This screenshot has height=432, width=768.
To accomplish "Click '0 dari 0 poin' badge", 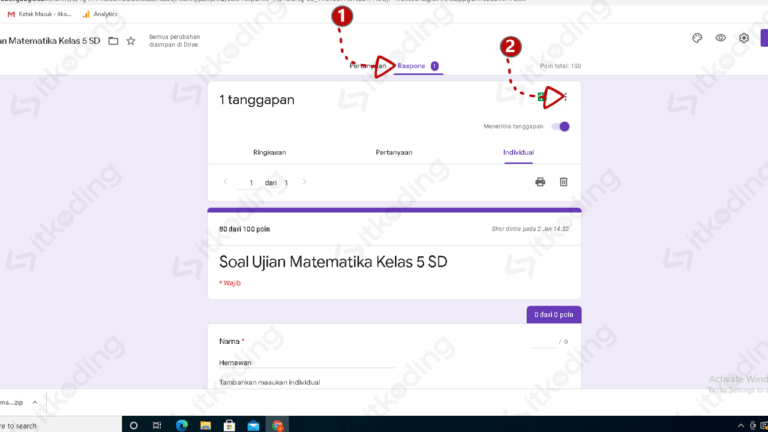I will [x=554, y=315].
